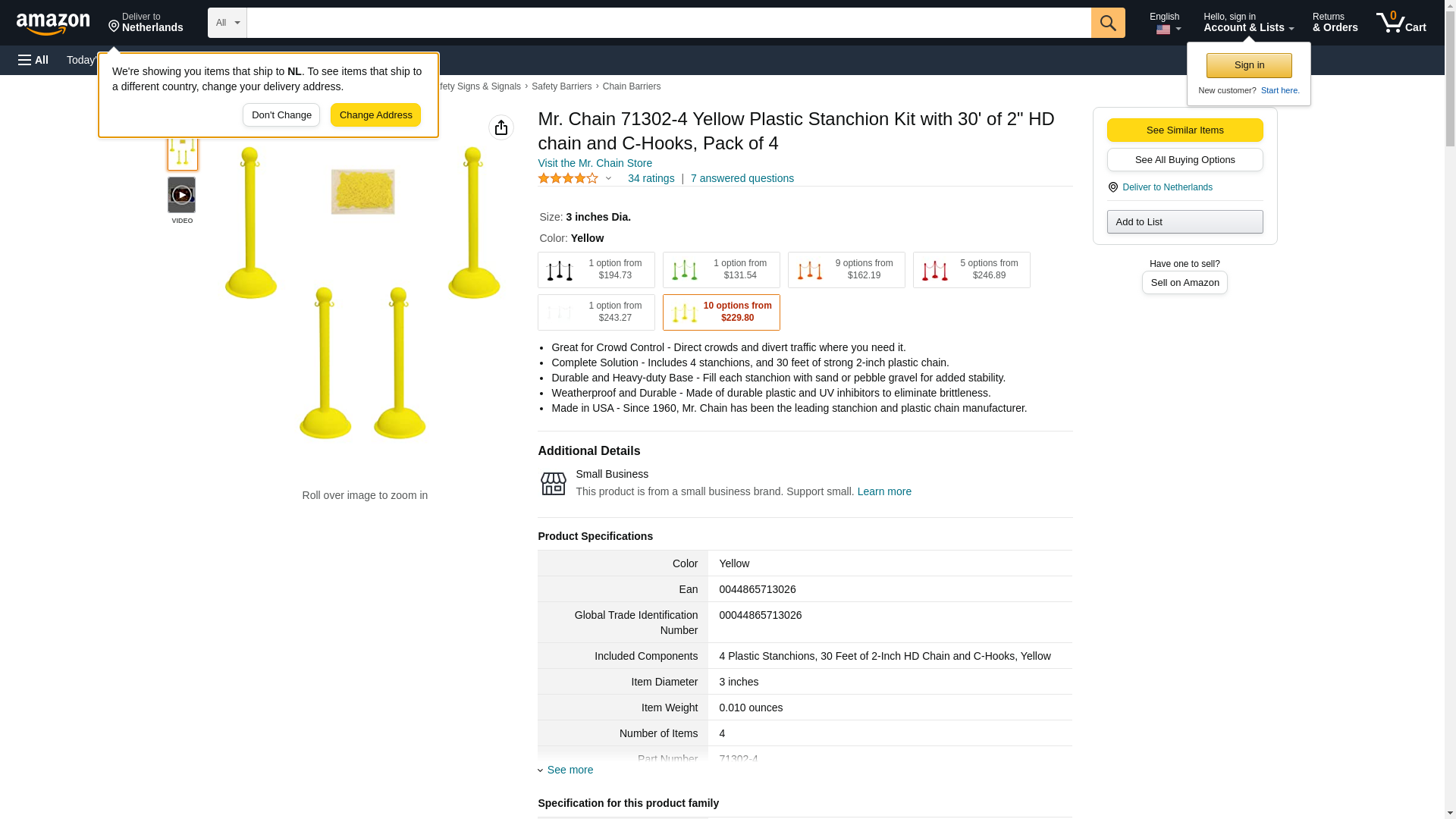Visit the Mr. Chain Store link

(595, 163)
